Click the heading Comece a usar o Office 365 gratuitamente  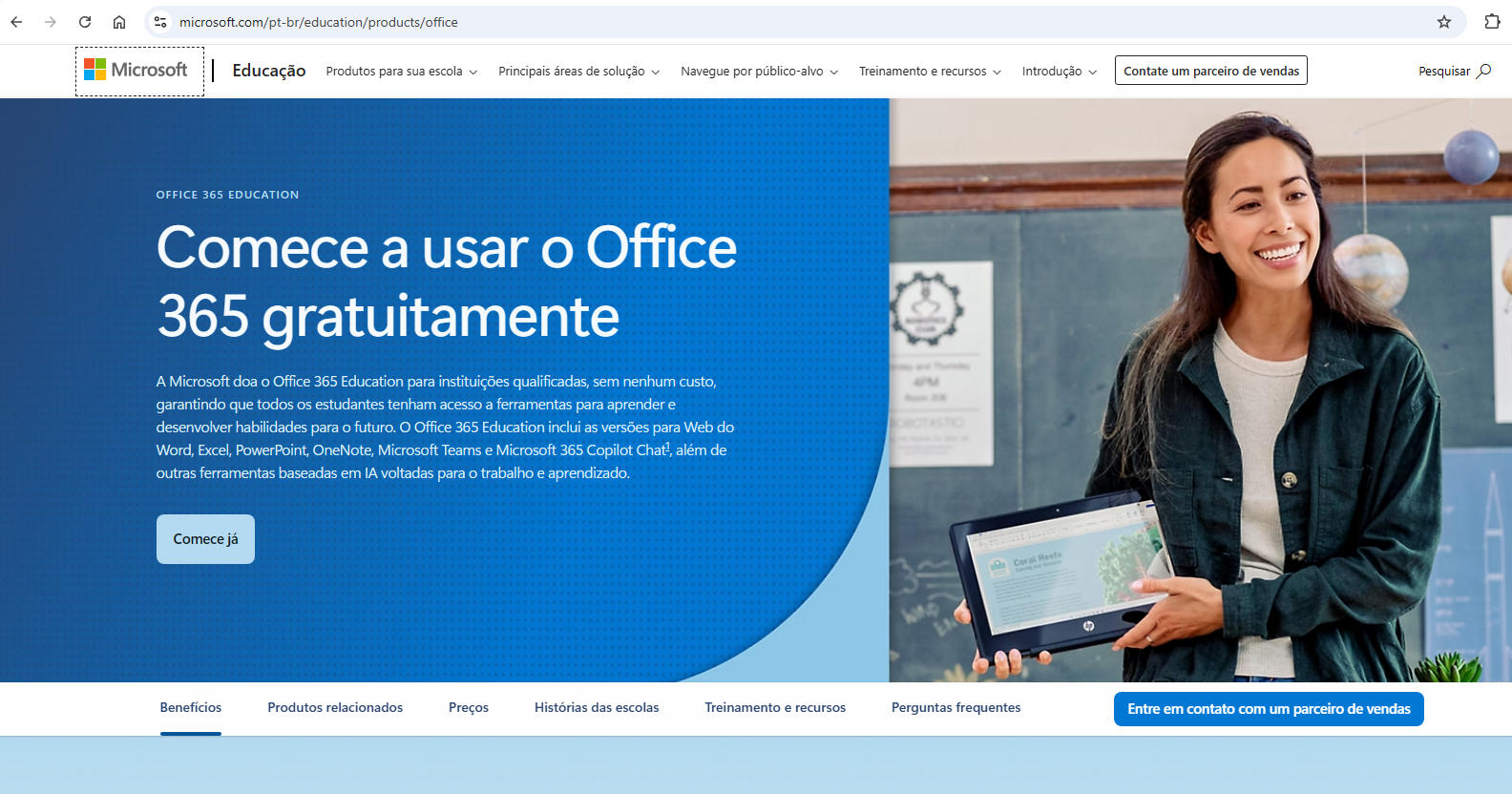pyautogui.click(x=447, y=282)
